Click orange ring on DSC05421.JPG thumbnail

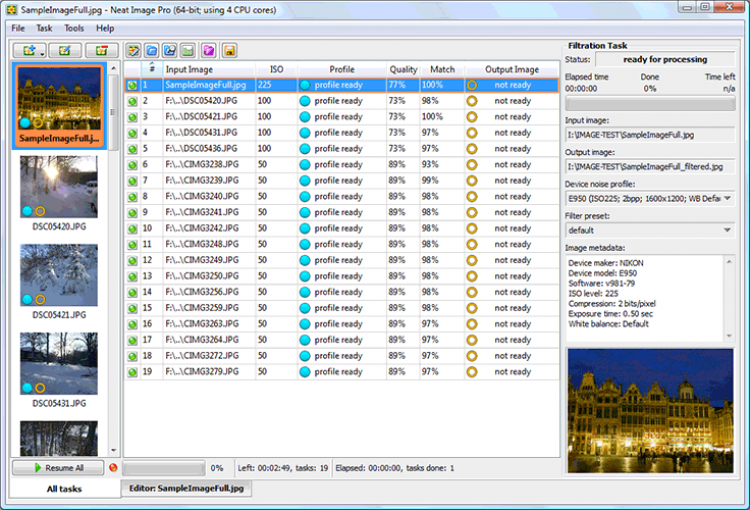(x=40, y=299)
